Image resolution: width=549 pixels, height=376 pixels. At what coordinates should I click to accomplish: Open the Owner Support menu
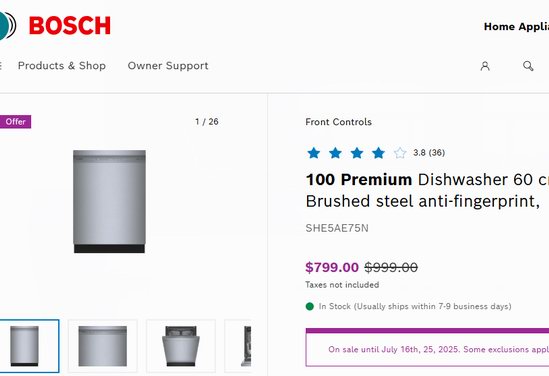tap(168, 65)
